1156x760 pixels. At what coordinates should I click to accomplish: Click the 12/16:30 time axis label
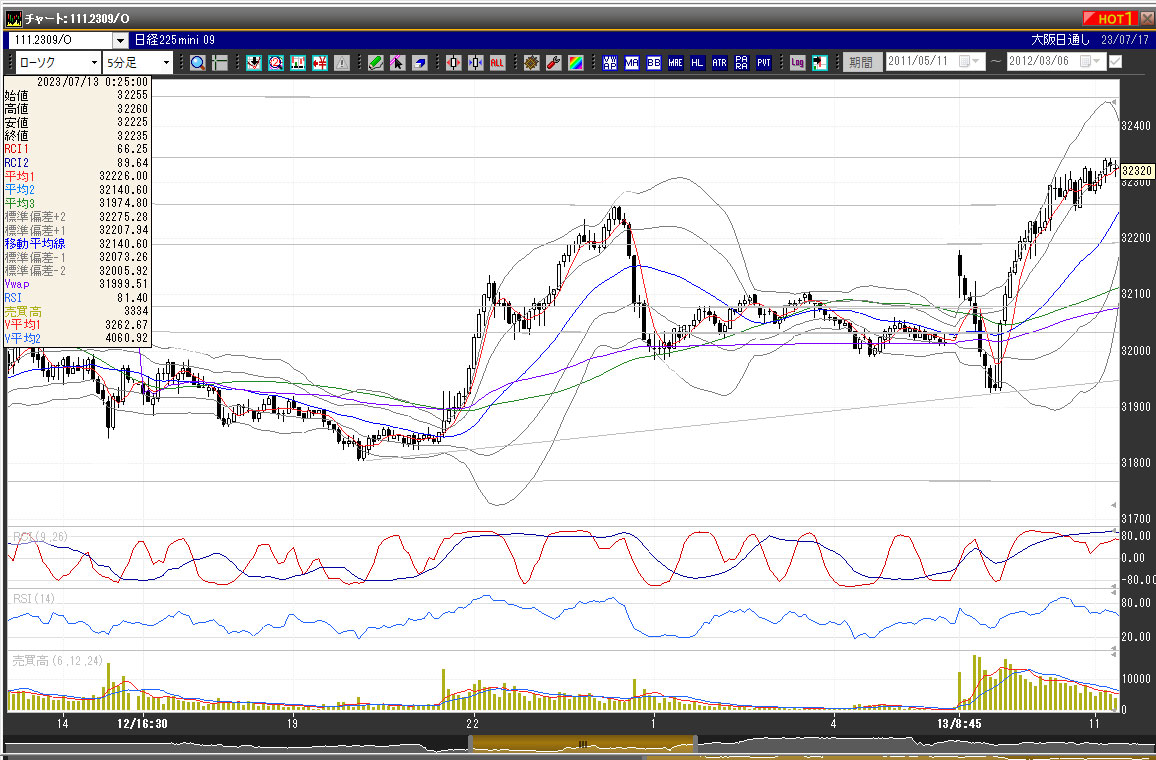point(142,724)
